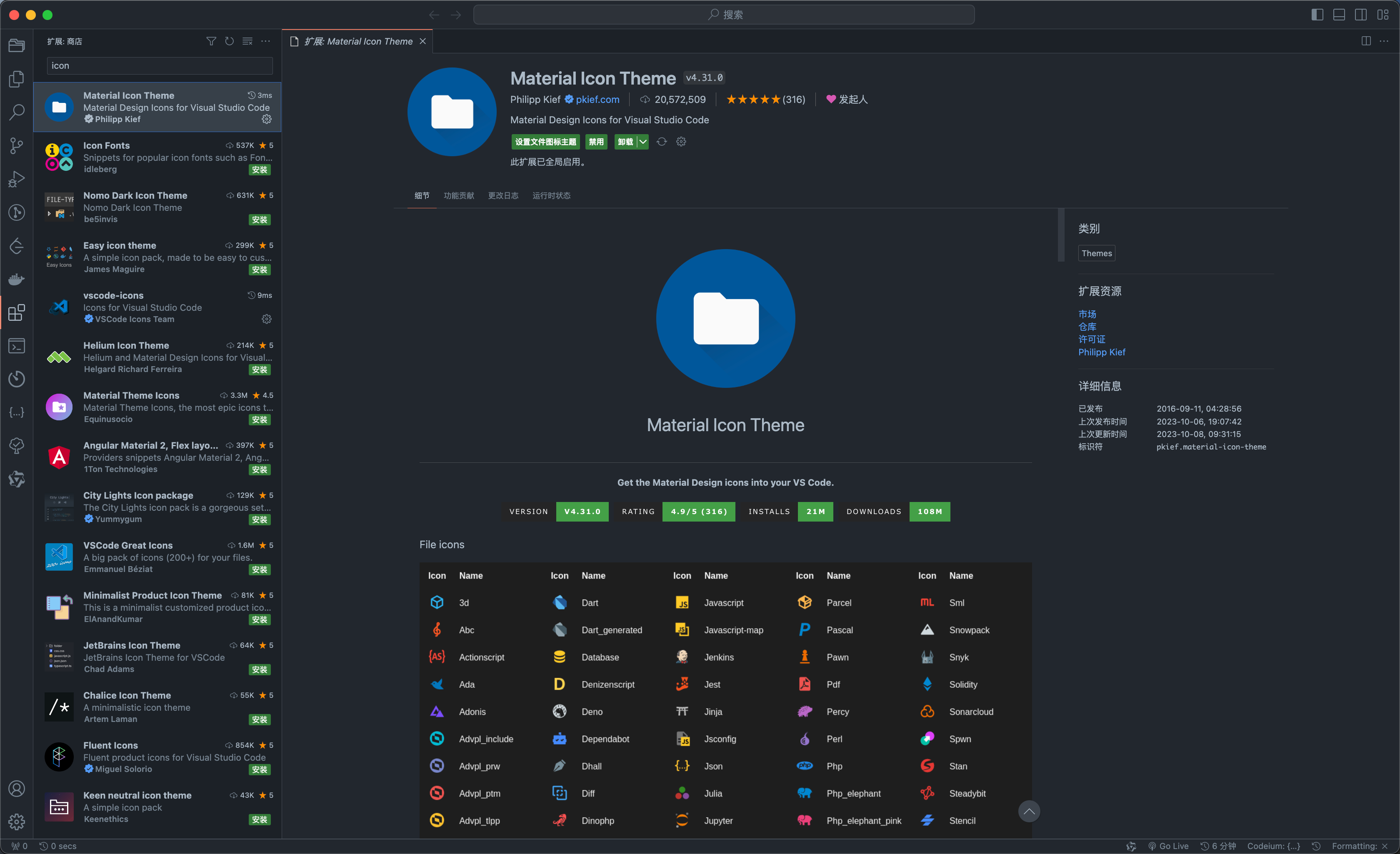Expand the uninstall button dropdown arrow

642,142
